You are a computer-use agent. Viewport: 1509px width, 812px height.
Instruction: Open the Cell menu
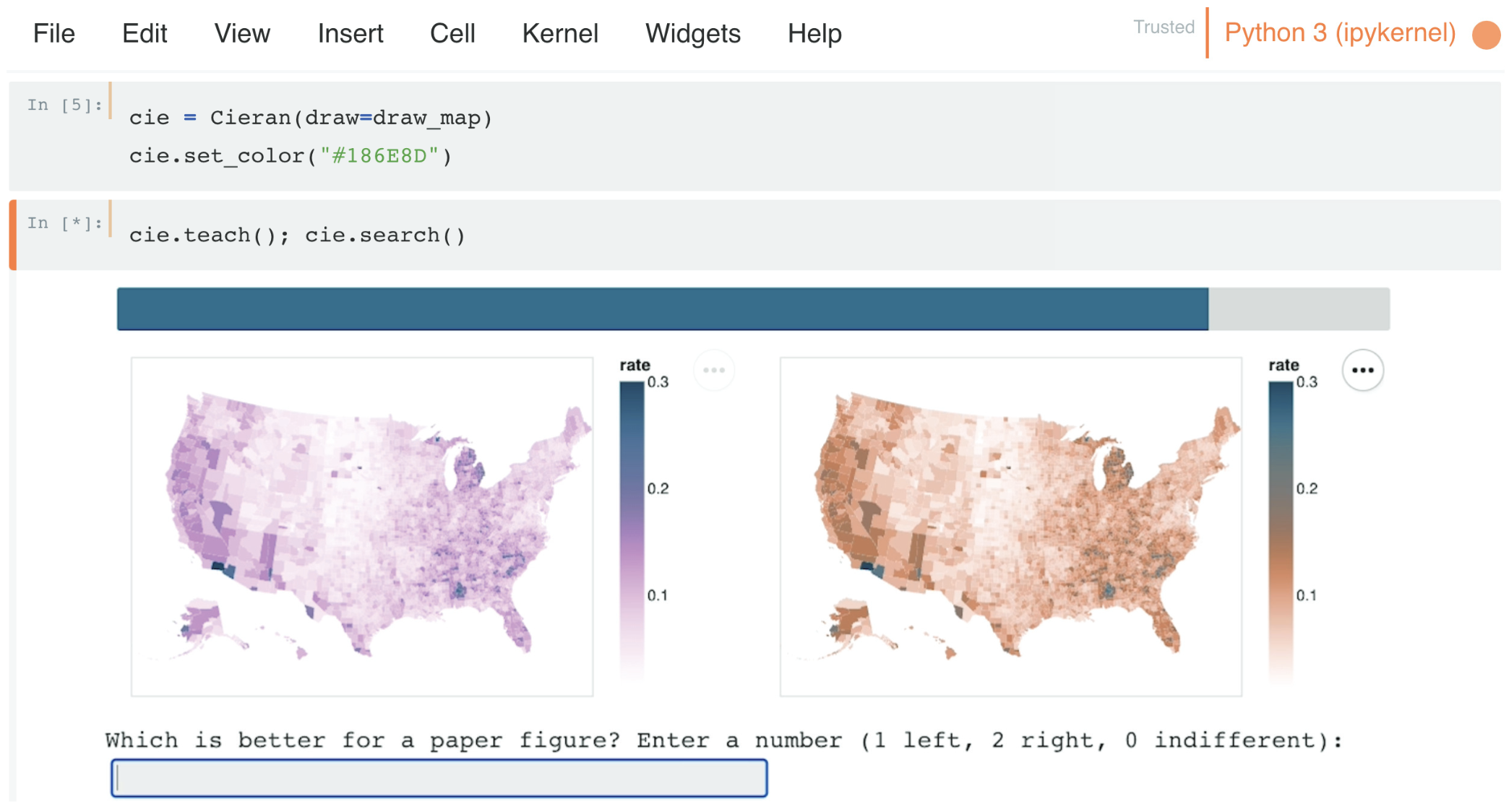point(452,33)
